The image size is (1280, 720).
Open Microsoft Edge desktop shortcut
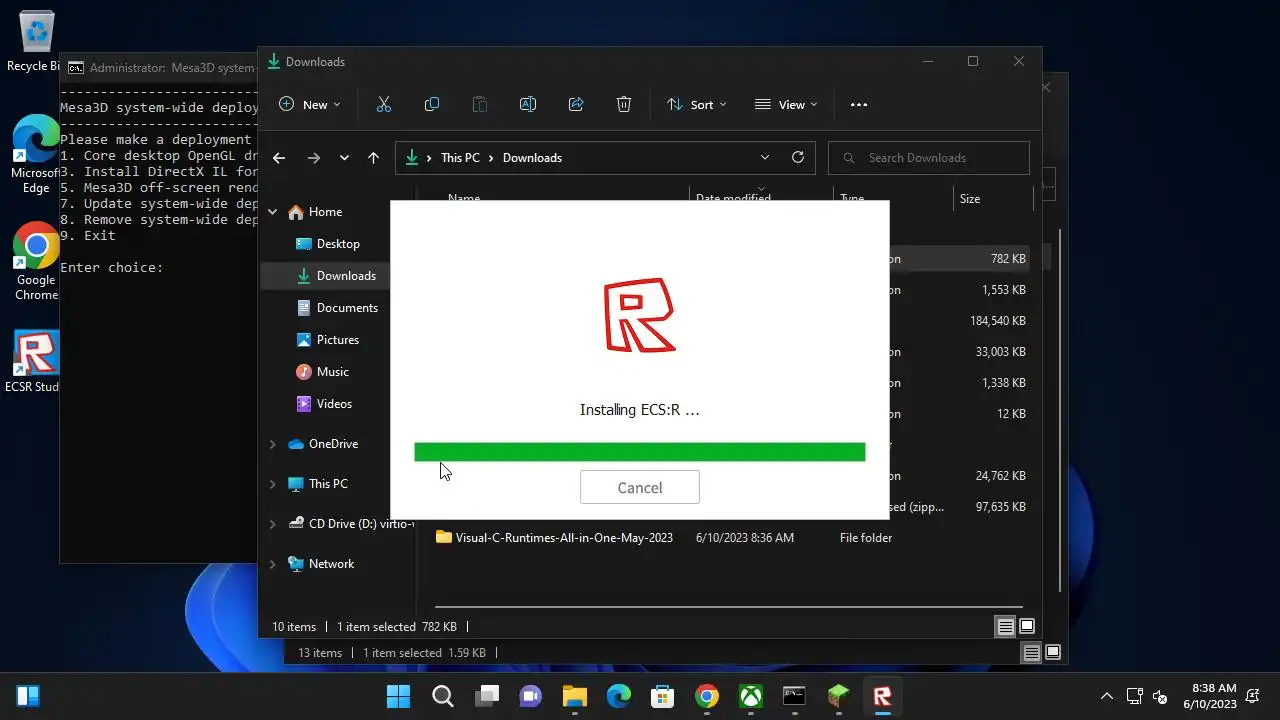click(x=36, y=155)
